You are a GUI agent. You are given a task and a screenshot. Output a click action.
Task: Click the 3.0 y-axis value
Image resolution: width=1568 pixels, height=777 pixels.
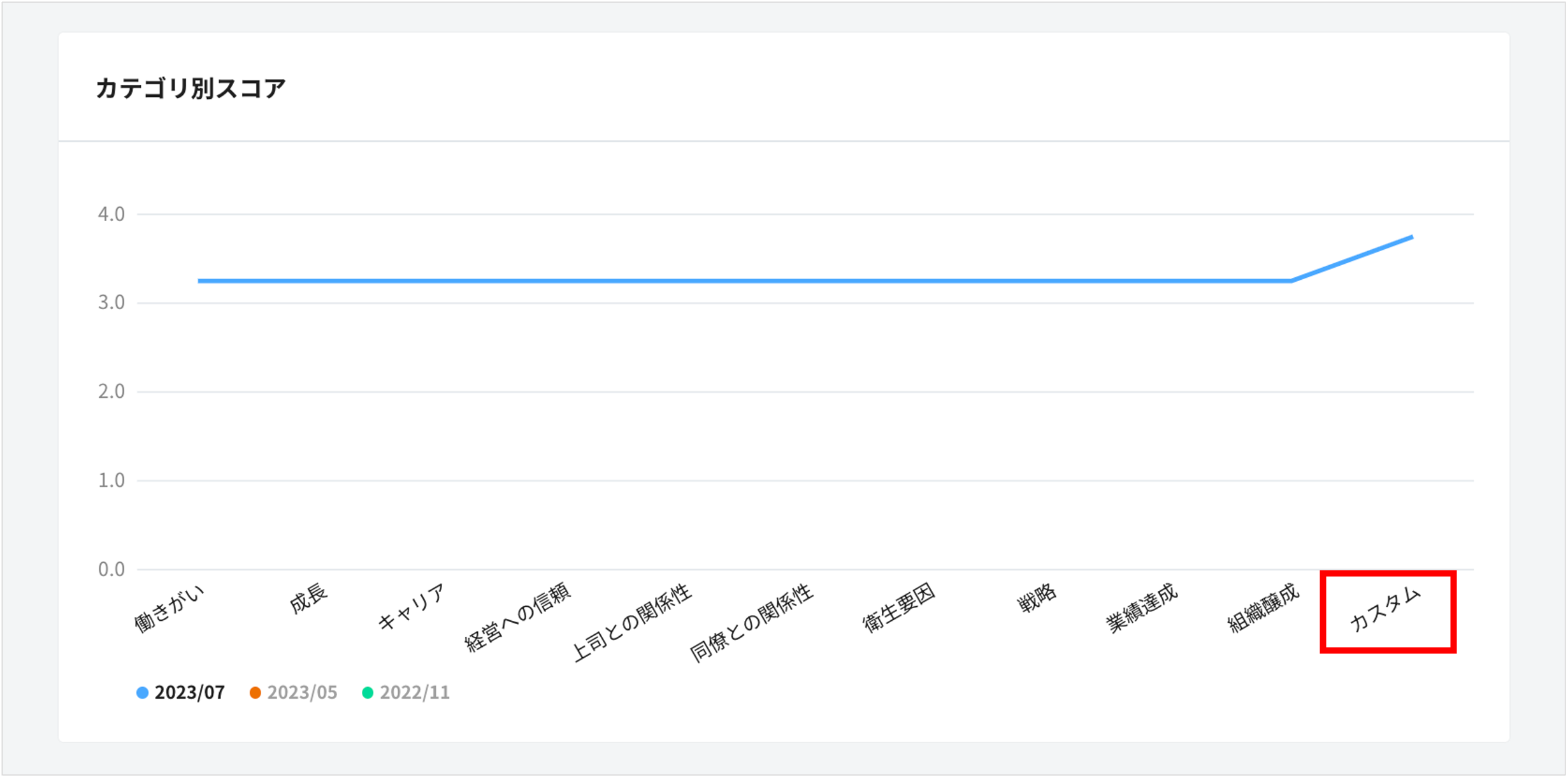(x=111, y=303)
